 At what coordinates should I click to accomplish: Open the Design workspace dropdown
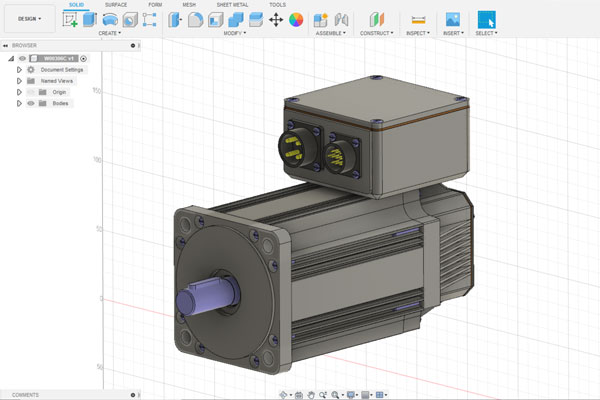29,19
